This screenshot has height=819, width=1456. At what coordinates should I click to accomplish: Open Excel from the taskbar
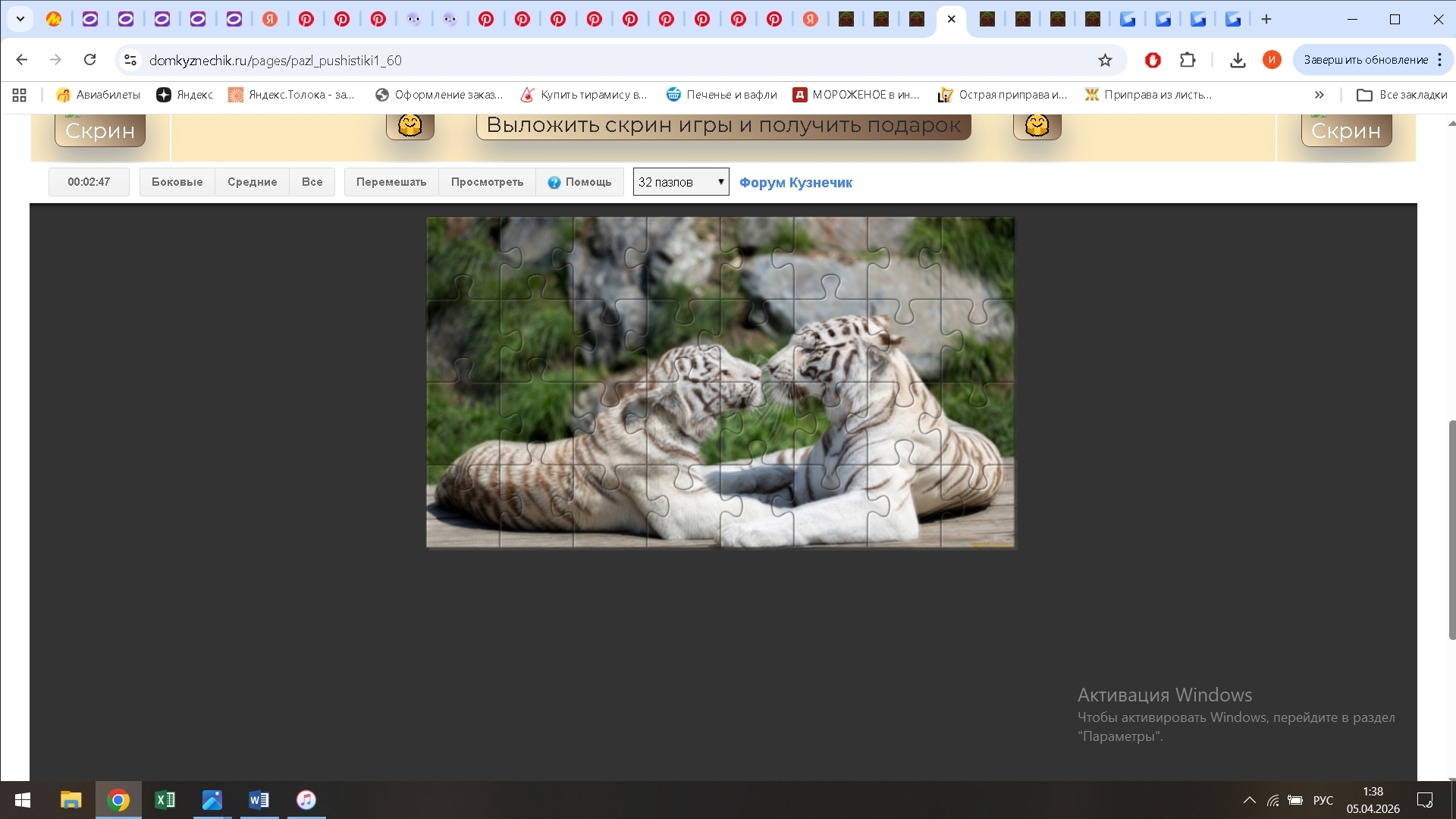click(x=165, y=800)
